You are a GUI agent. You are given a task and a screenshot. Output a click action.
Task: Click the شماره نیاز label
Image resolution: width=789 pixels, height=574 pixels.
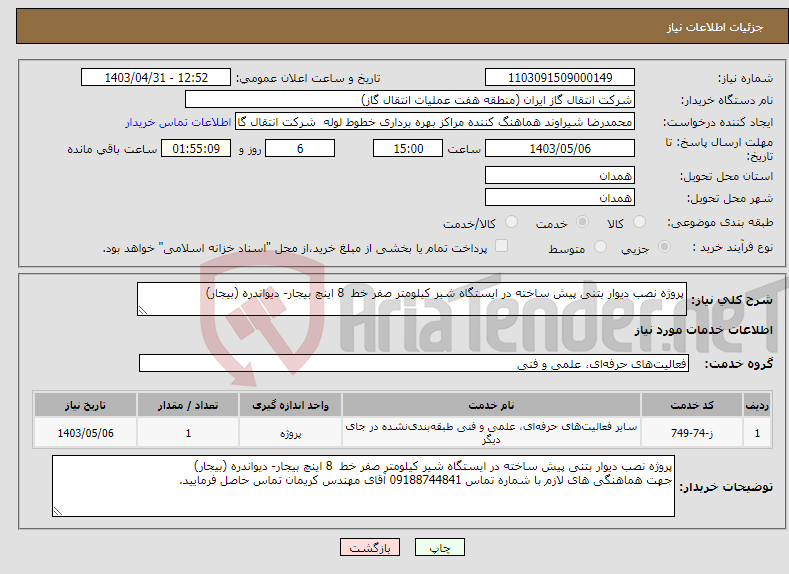746,78
